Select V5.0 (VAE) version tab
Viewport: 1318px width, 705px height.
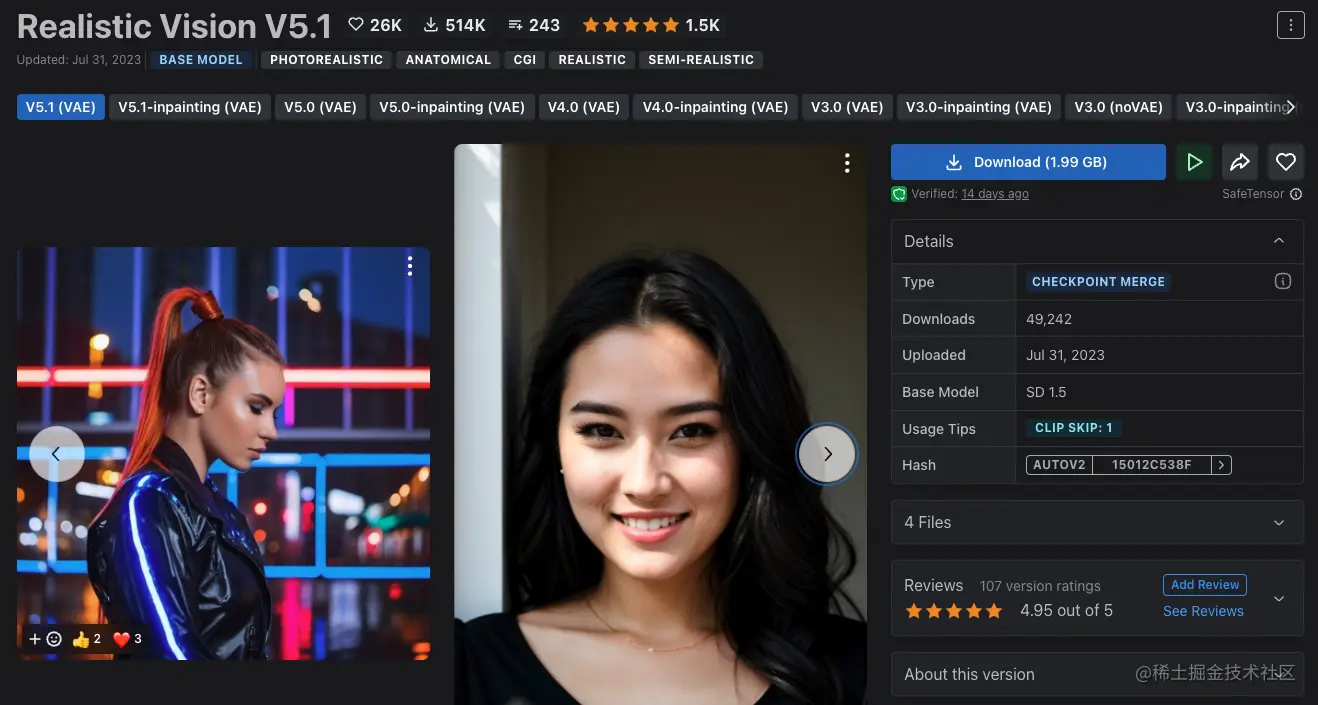(320, 107)
